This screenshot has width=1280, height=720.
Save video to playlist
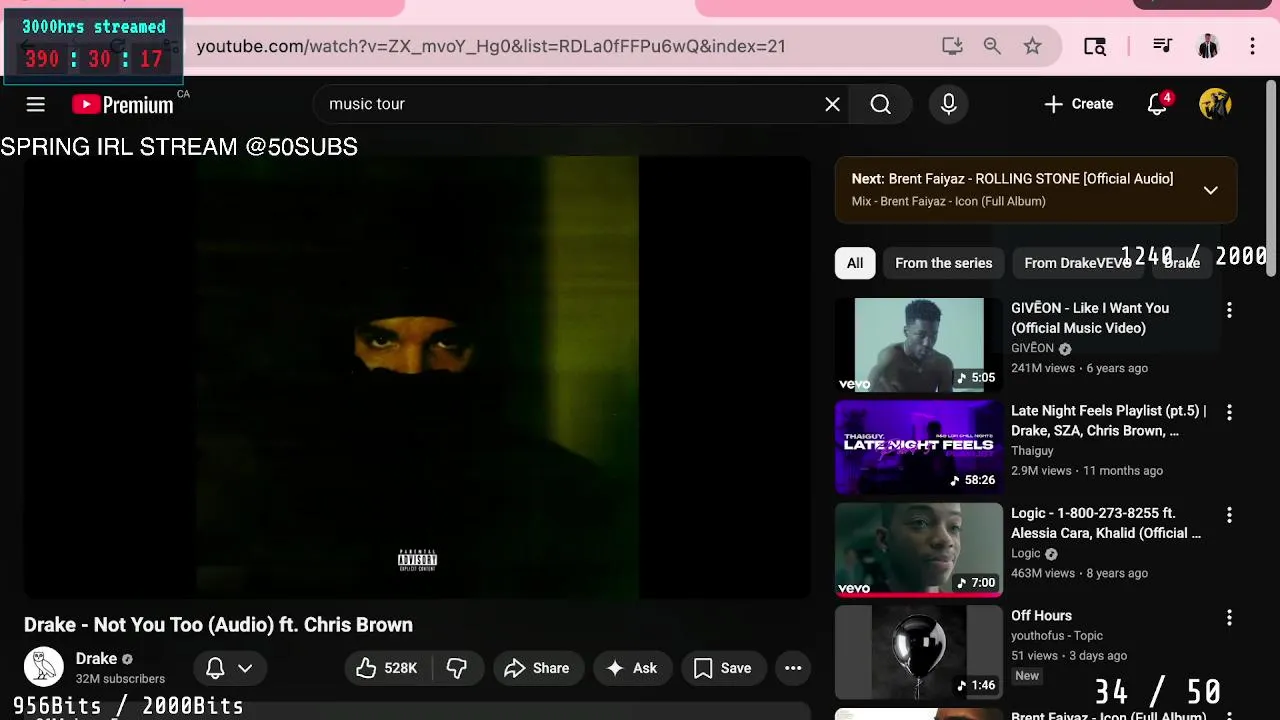click(722, 668)
